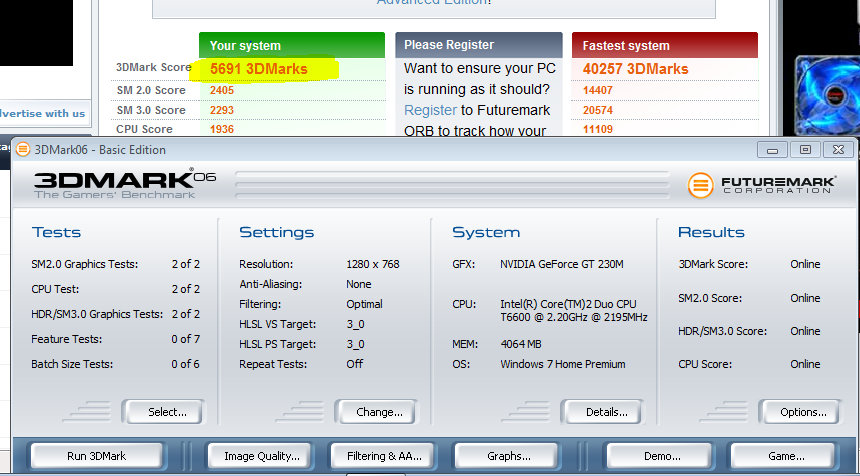Click the Filtering value Optimal
The image size is (860, 476).
364,304
